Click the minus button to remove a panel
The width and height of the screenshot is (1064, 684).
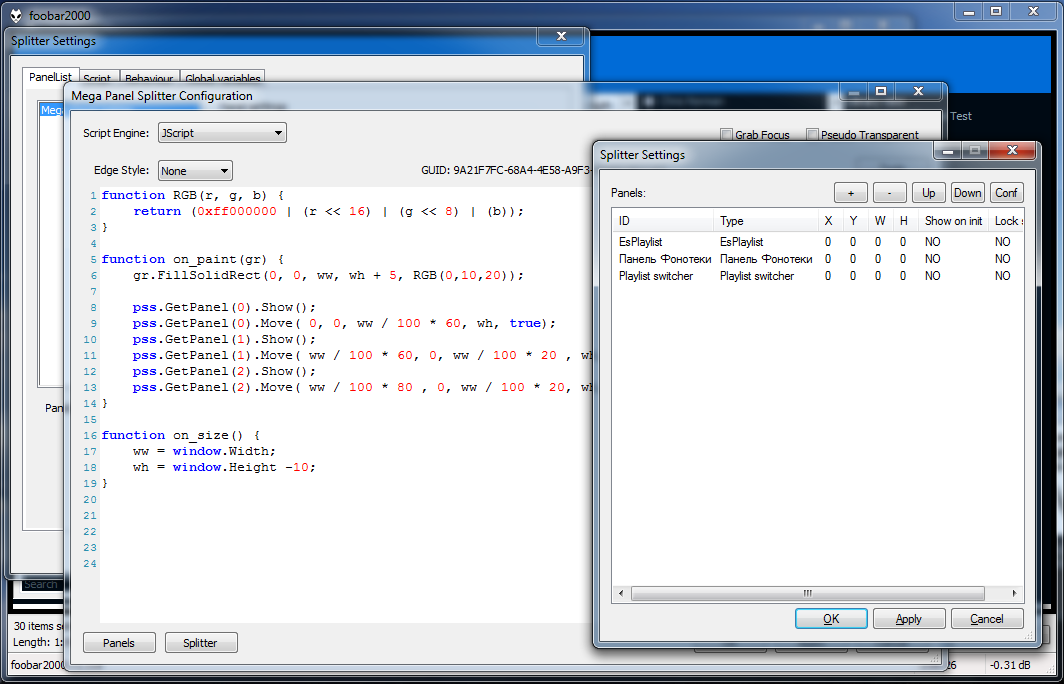(x=889, y=193)
